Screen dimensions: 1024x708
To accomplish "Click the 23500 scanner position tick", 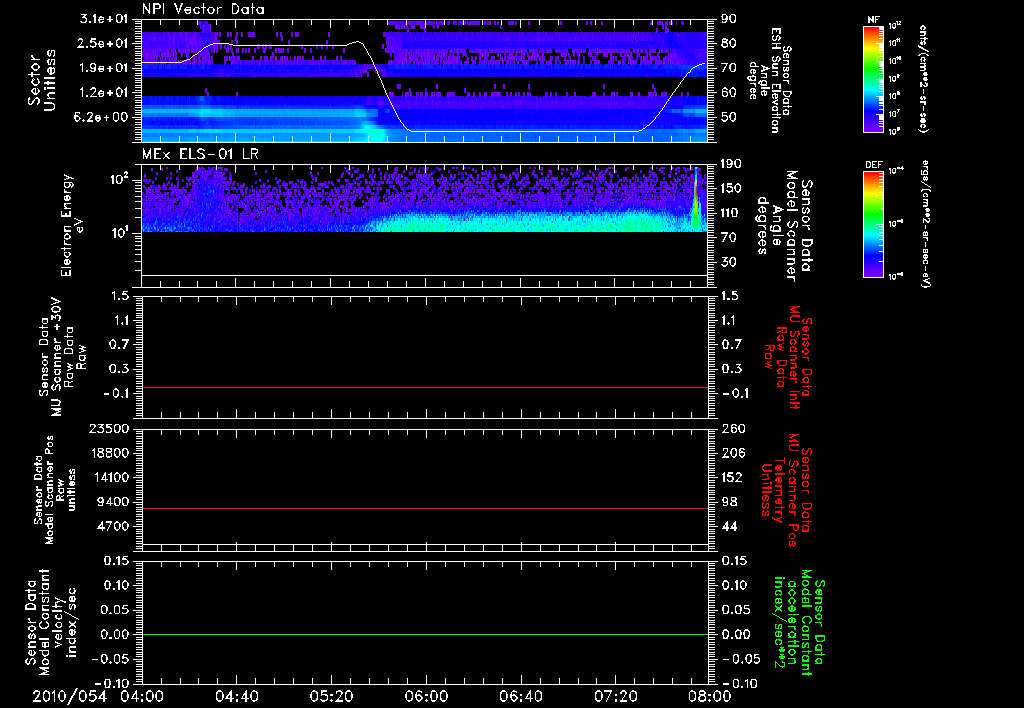I will pyautogui.click(x=110, y=429).
